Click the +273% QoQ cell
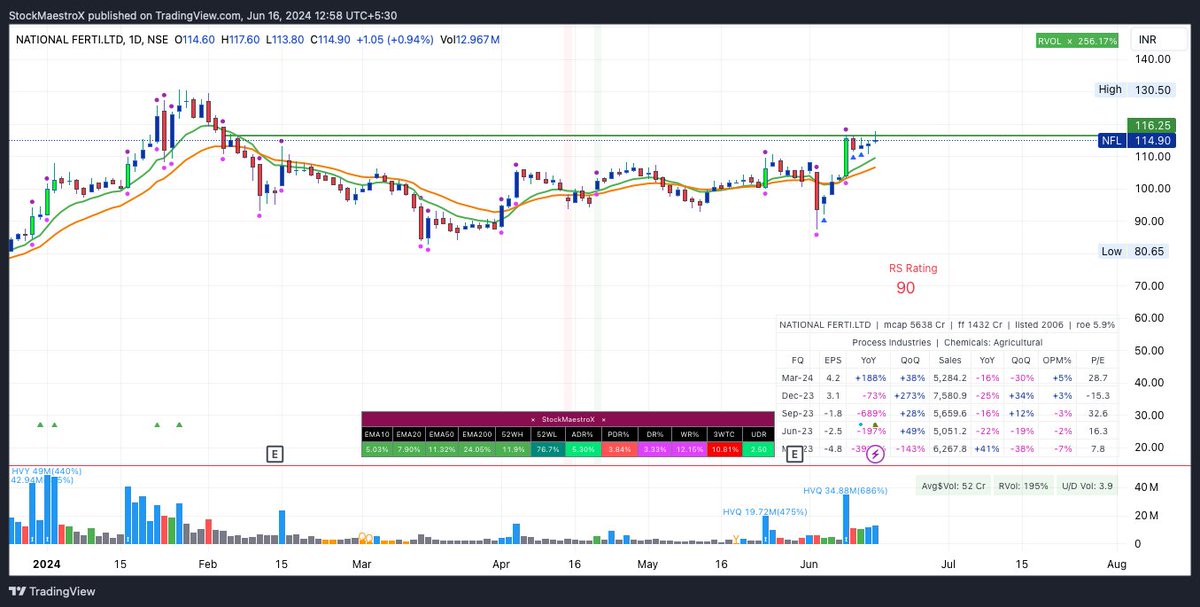1200x607 pixels. (908, 396)
